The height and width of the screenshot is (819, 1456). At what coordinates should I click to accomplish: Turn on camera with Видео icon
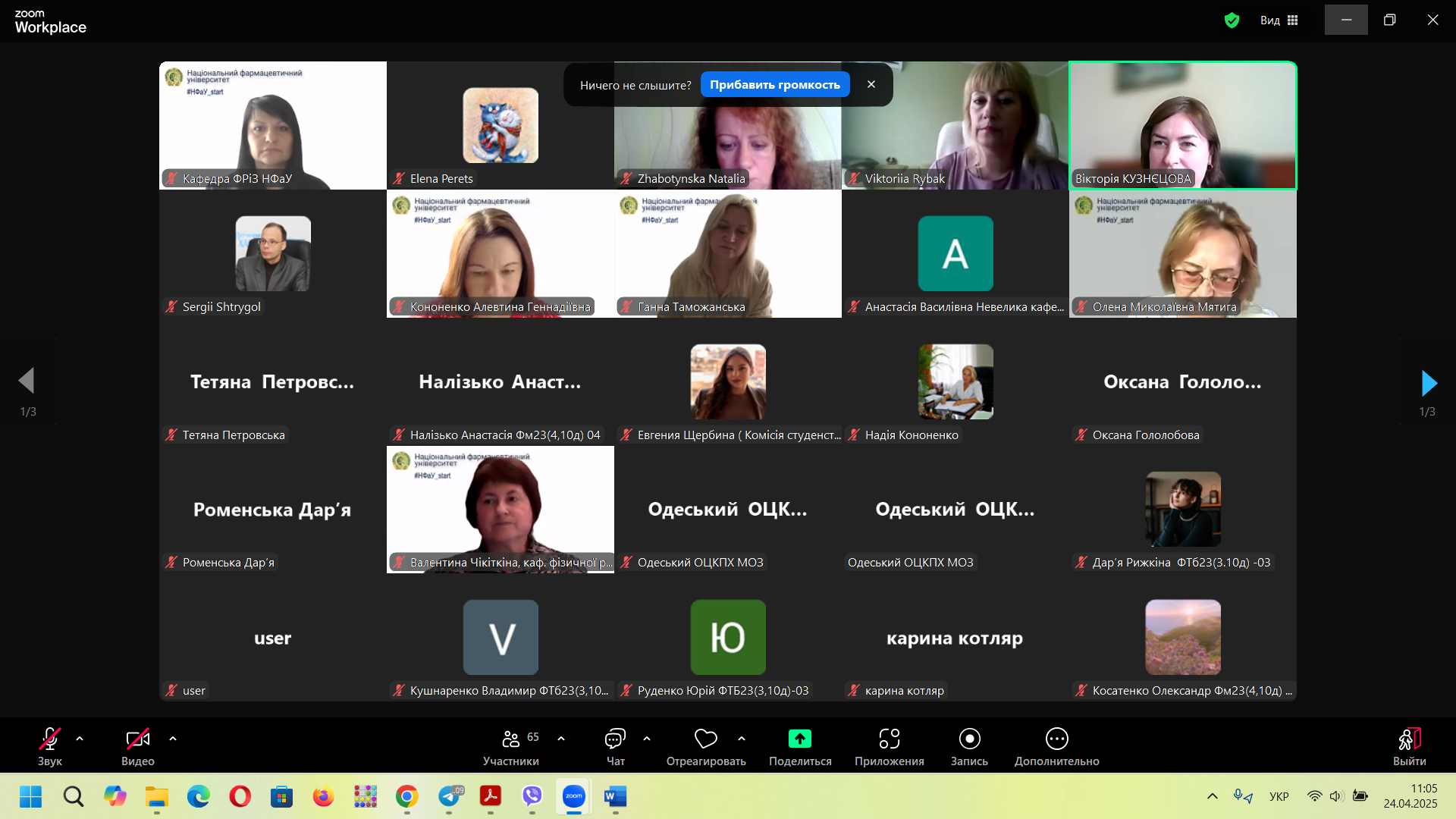pyautogui.click(x=138, y=746)
